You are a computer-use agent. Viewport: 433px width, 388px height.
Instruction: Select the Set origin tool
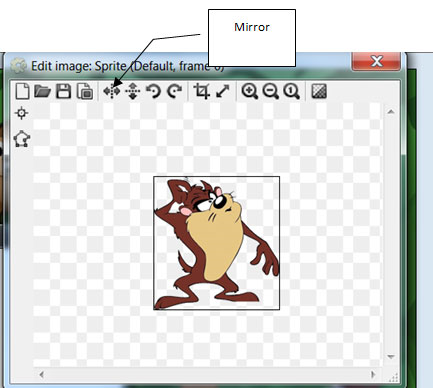click(22, 113)
